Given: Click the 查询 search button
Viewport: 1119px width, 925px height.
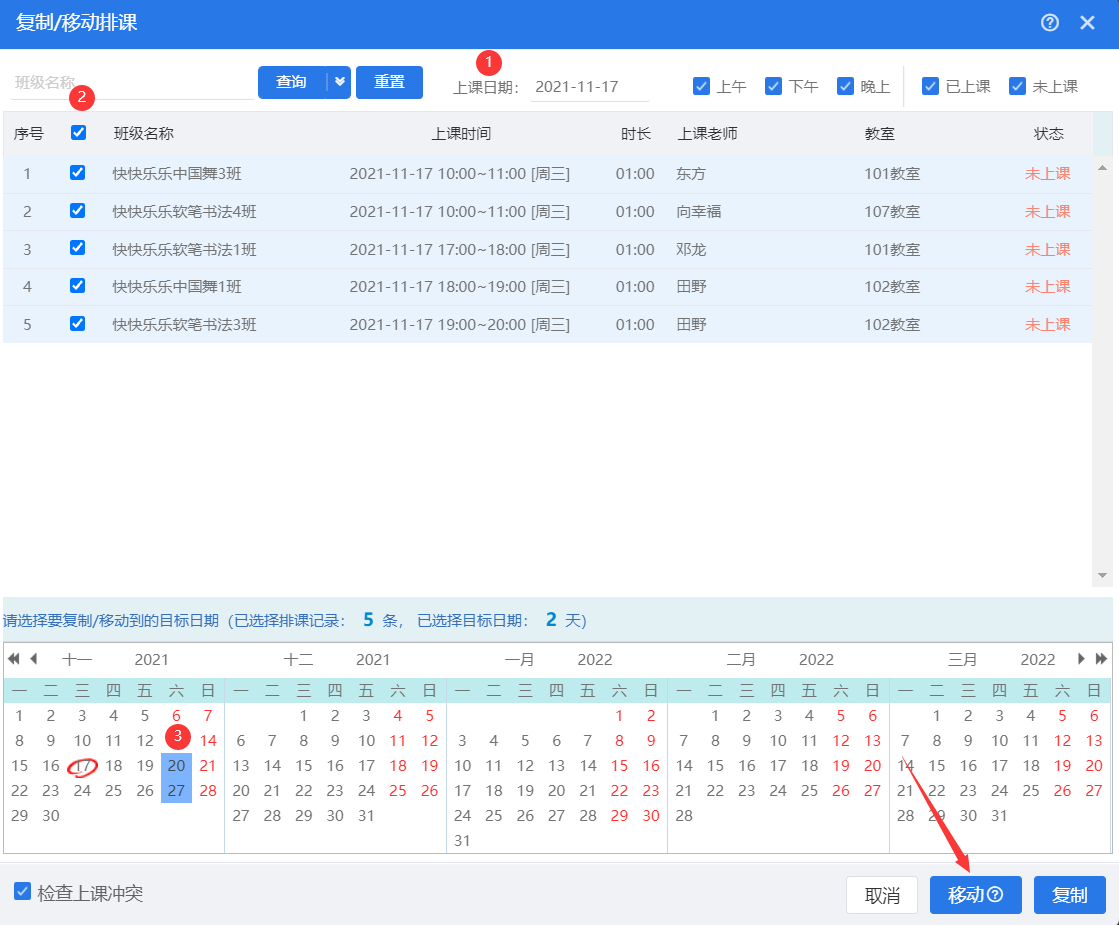Looking at the screenshot, I should (x=292, y=82).
